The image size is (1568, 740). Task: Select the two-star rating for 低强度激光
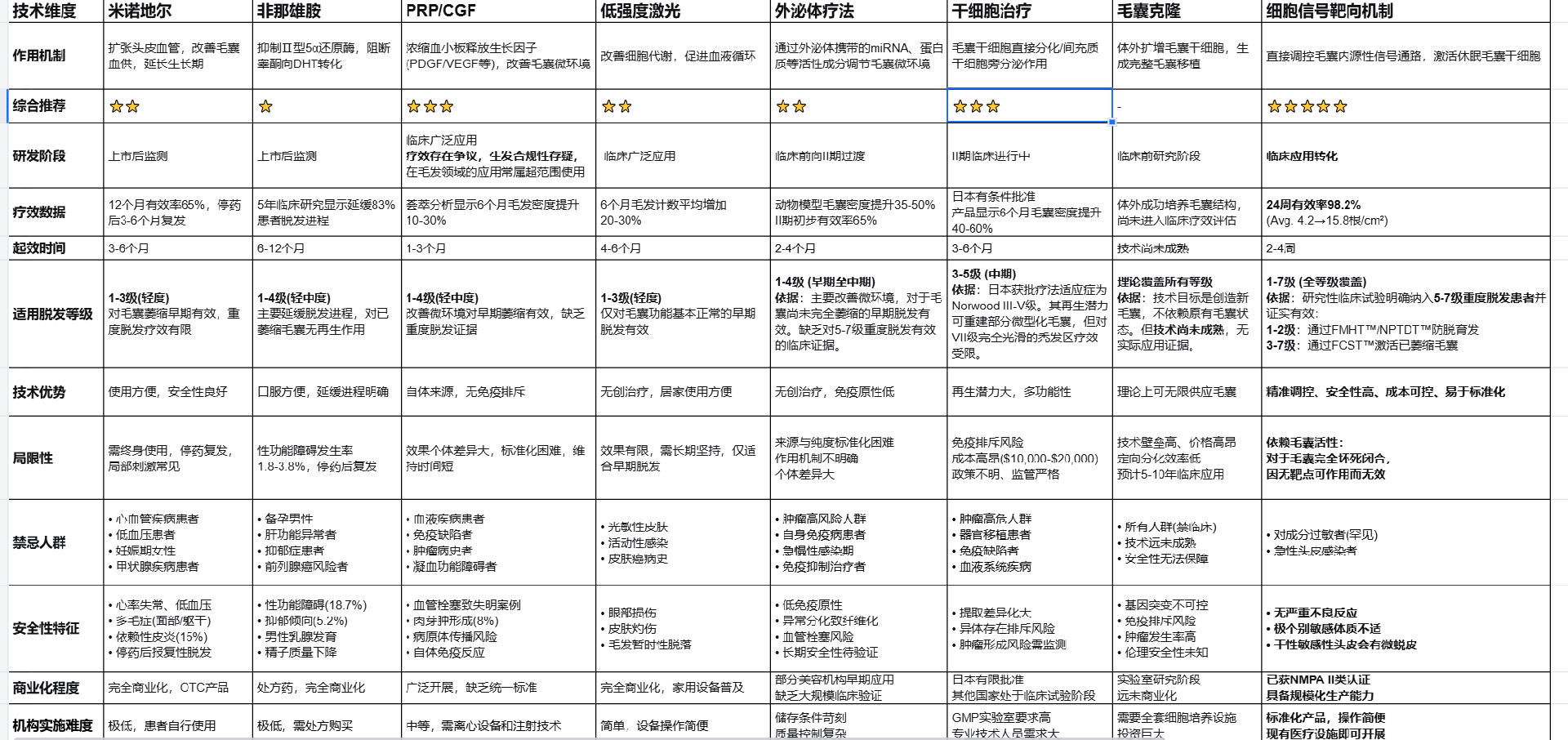point(617,106)
